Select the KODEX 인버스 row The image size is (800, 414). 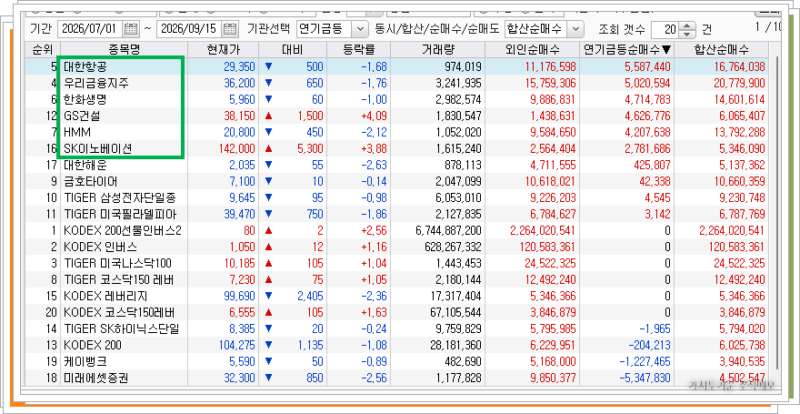pos(397,247)
